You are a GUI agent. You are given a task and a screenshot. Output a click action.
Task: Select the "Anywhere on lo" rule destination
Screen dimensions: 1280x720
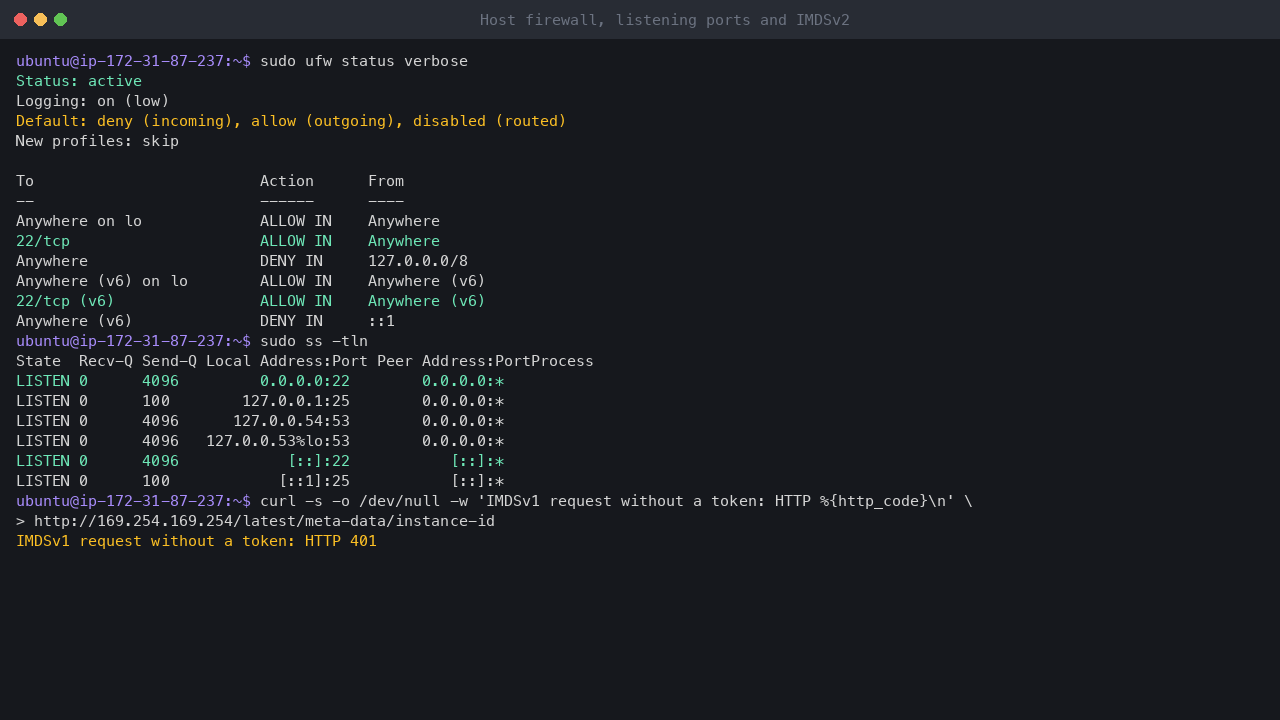tap(79, 221)
